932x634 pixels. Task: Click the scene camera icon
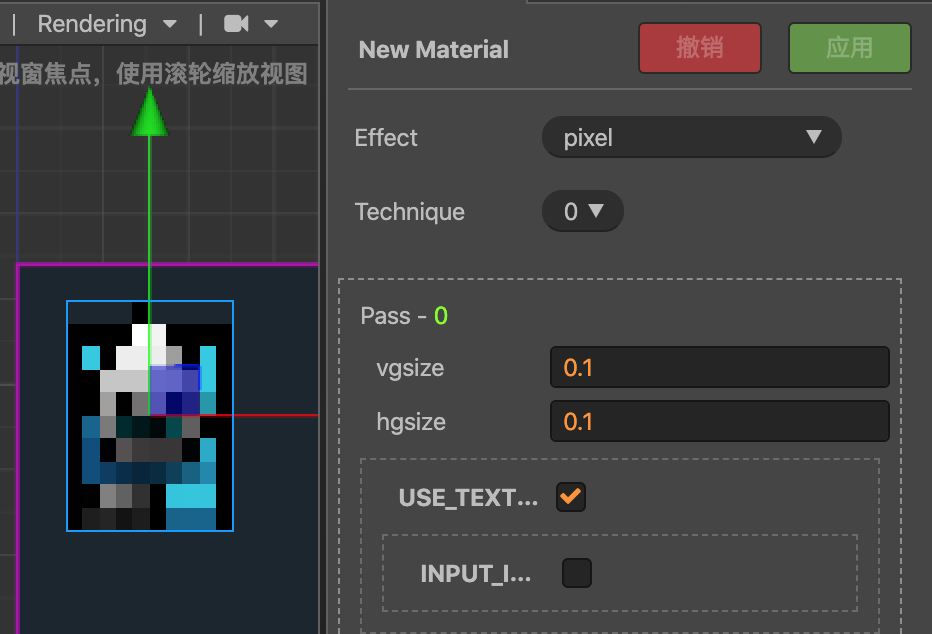point(236,24)
